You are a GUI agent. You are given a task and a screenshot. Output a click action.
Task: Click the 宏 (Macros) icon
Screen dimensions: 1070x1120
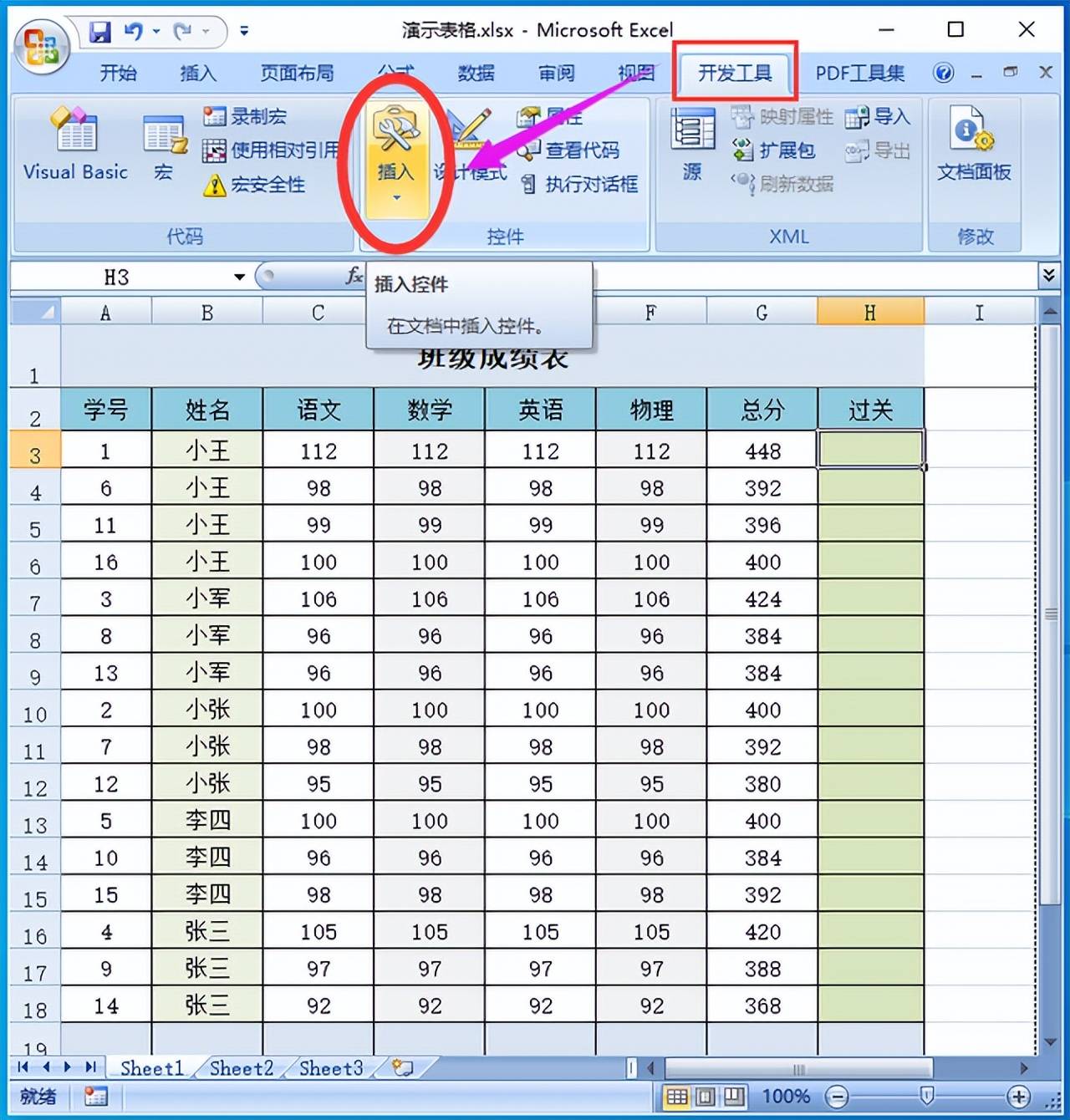coord(164,145)
